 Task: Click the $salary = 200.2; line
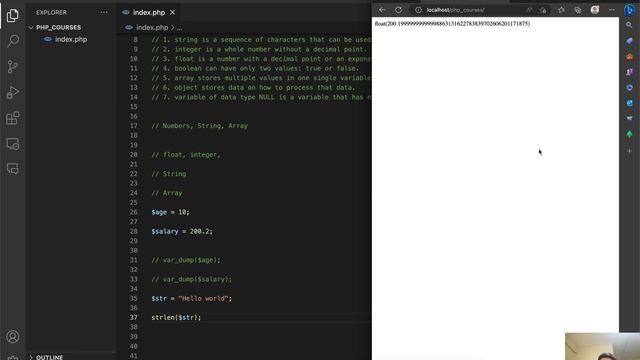(182, 231)
